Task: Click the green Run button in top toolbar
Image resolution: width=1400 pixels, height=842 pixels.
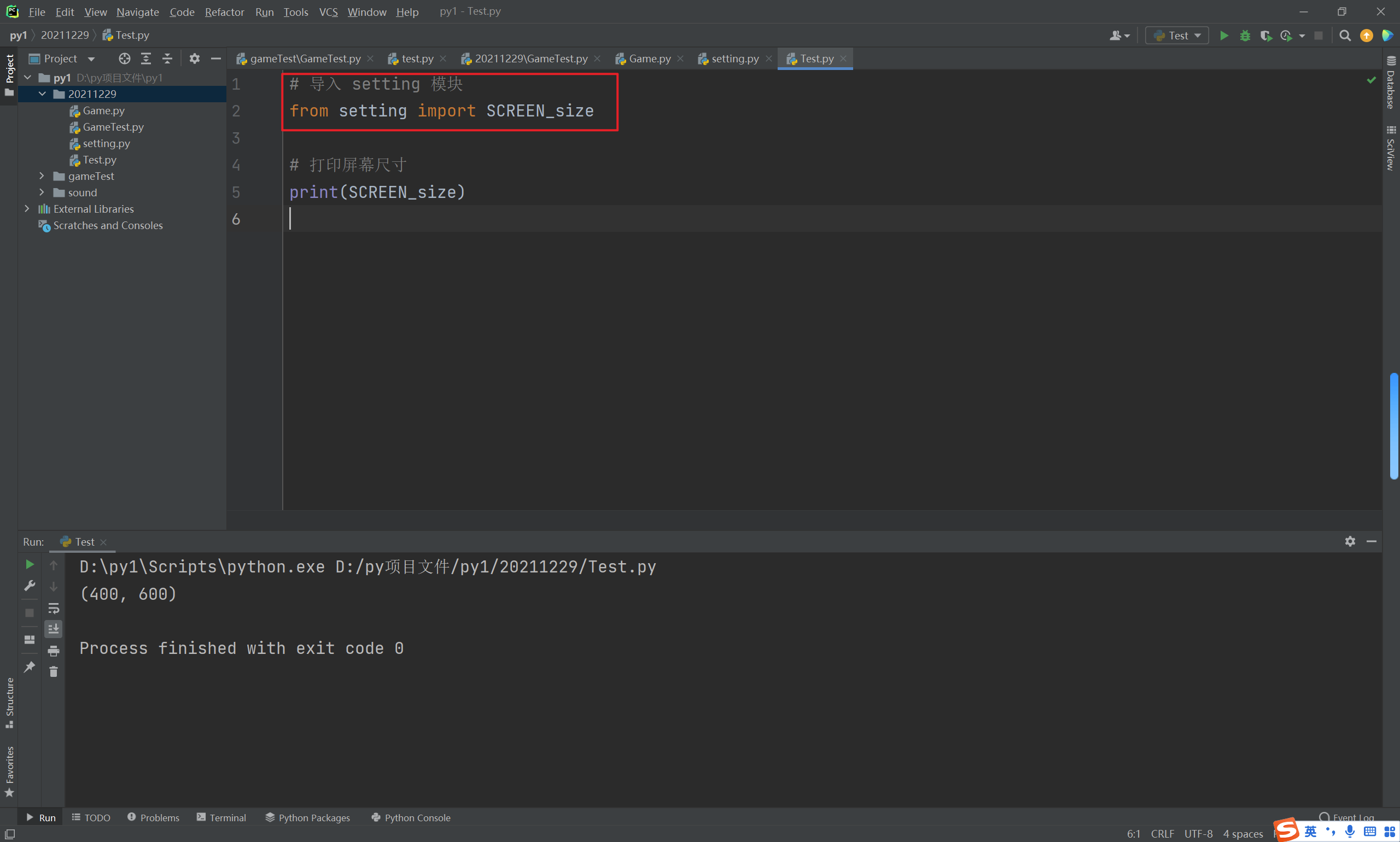Action: 1224,36
